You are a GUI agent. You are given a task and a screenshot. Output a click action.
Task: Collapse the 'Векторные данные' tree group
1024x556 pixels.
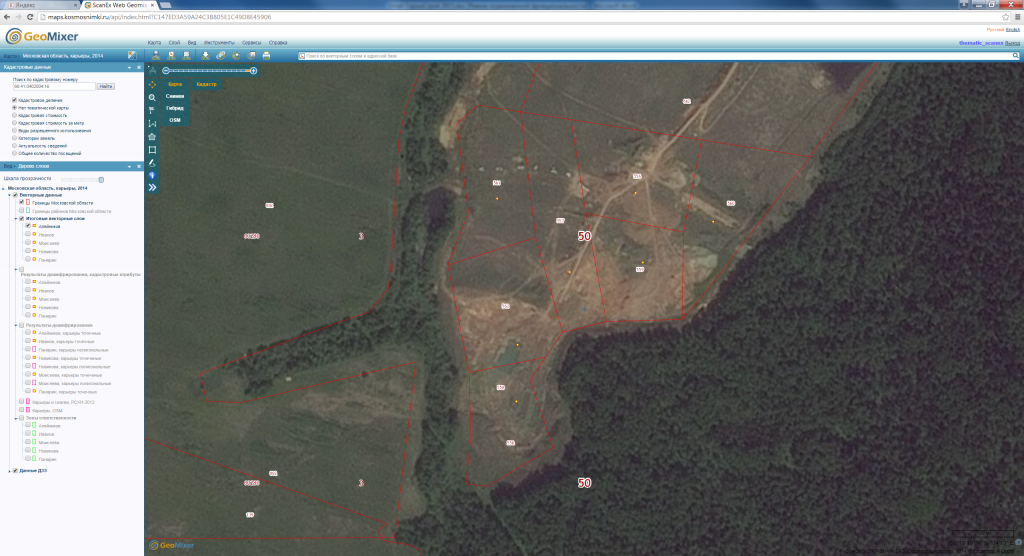[12, 195]
